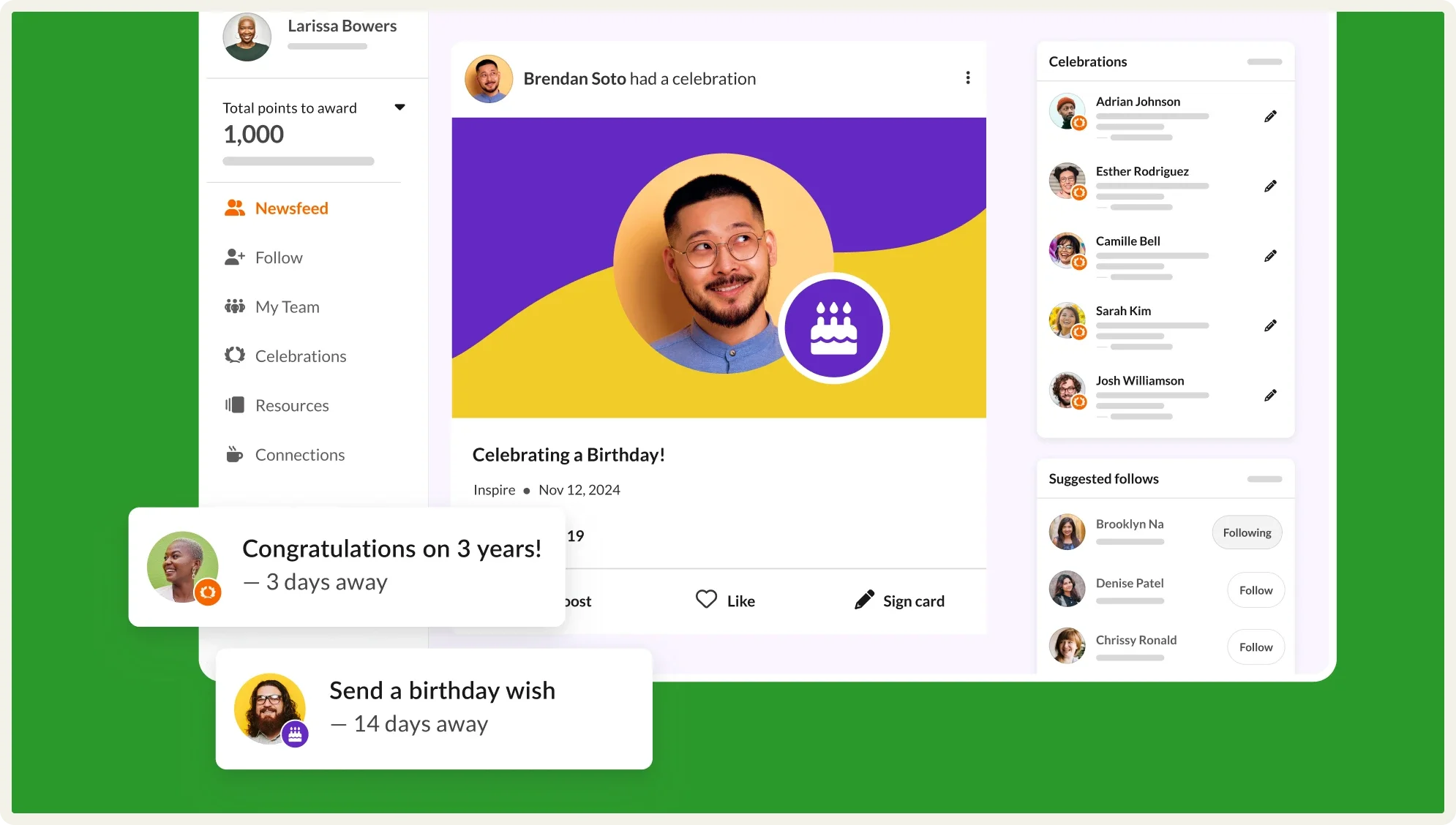The height and width of the screenshot is (825, 1456).
Task: Click edit pencil beside Sarah Kim
Action: tap(1270, 325)
